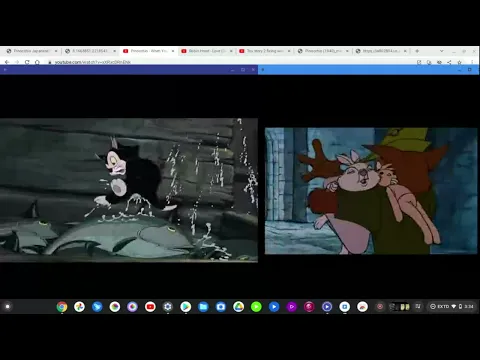The image size is (480, 360).
Task: Open the blue play button app
Action: [274, 307]
